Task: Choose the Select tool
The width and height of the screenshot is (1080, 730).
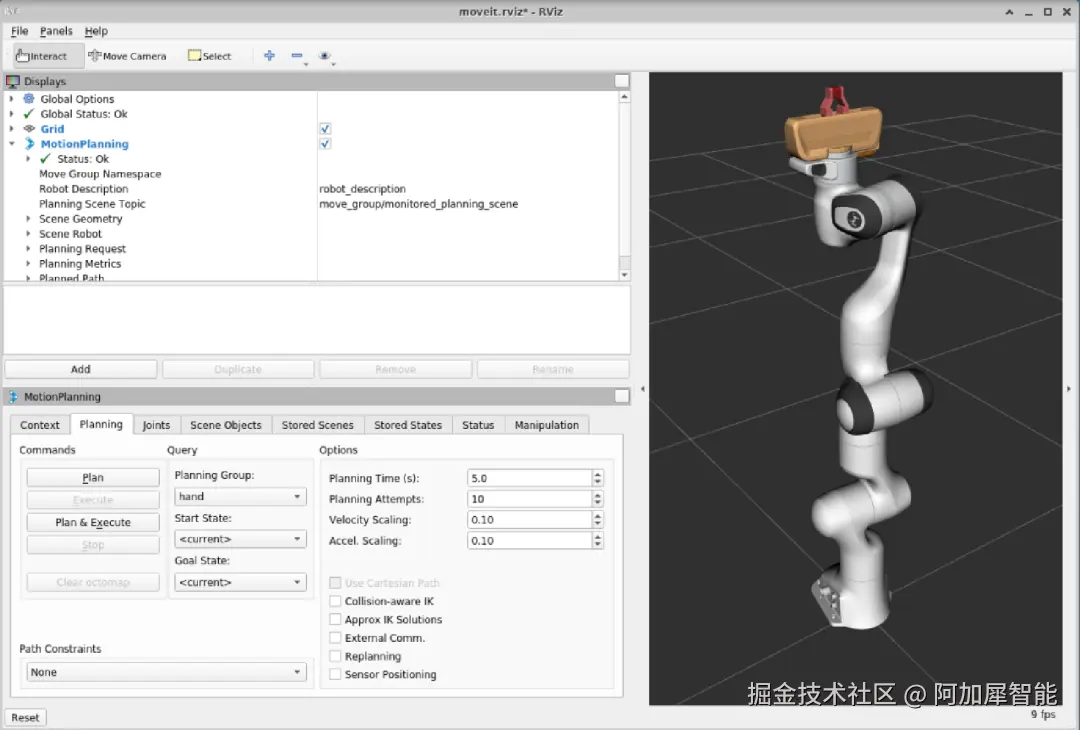Action: coord(210,56)
